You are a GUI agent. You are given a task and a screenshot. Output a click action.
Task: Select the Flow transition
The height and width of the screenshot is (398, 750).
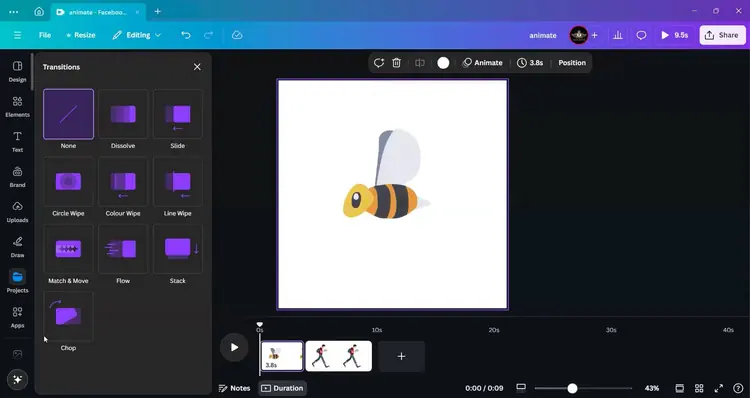[x=123, y=249]
